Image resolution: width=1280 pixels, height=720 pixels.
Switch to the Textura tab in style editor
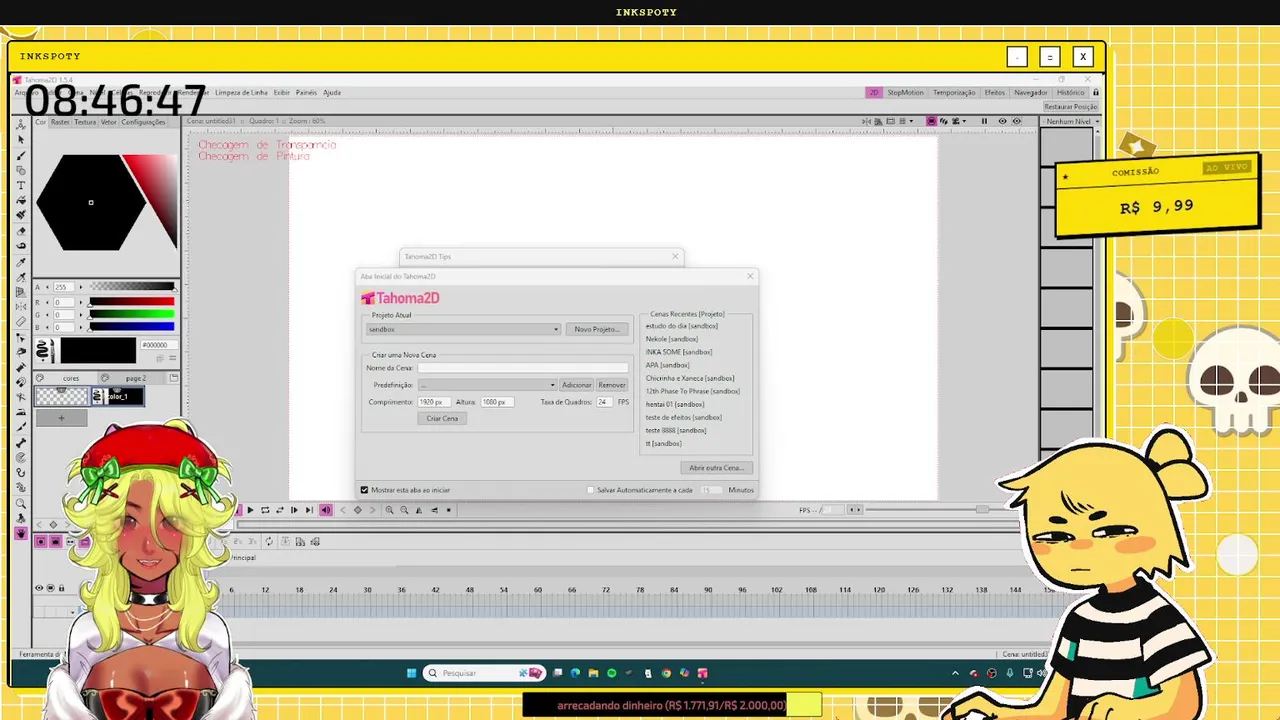(x=85, y=122)
